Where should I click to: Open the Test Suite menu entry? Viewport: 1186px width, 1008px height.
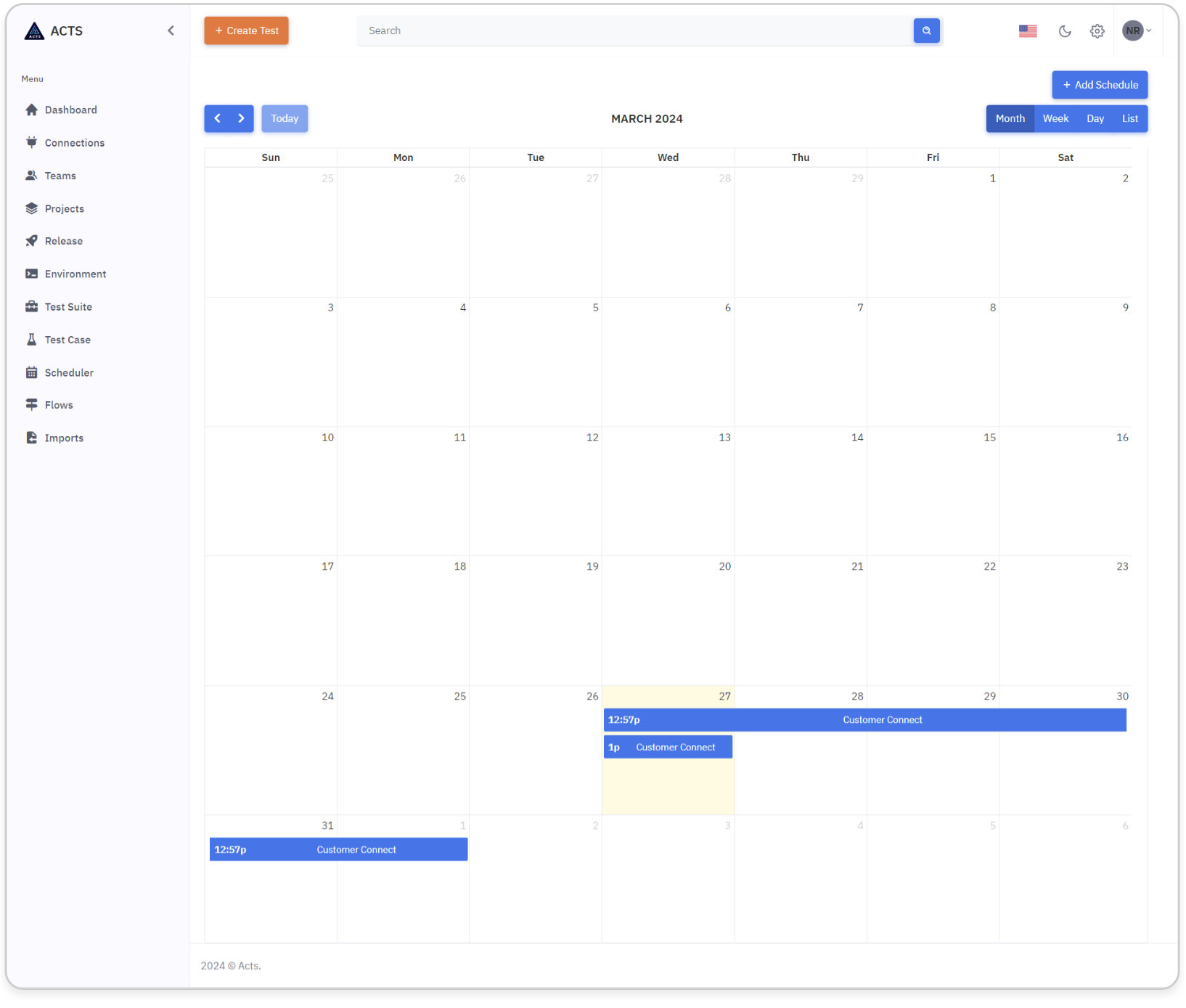(x=68, y=307)
